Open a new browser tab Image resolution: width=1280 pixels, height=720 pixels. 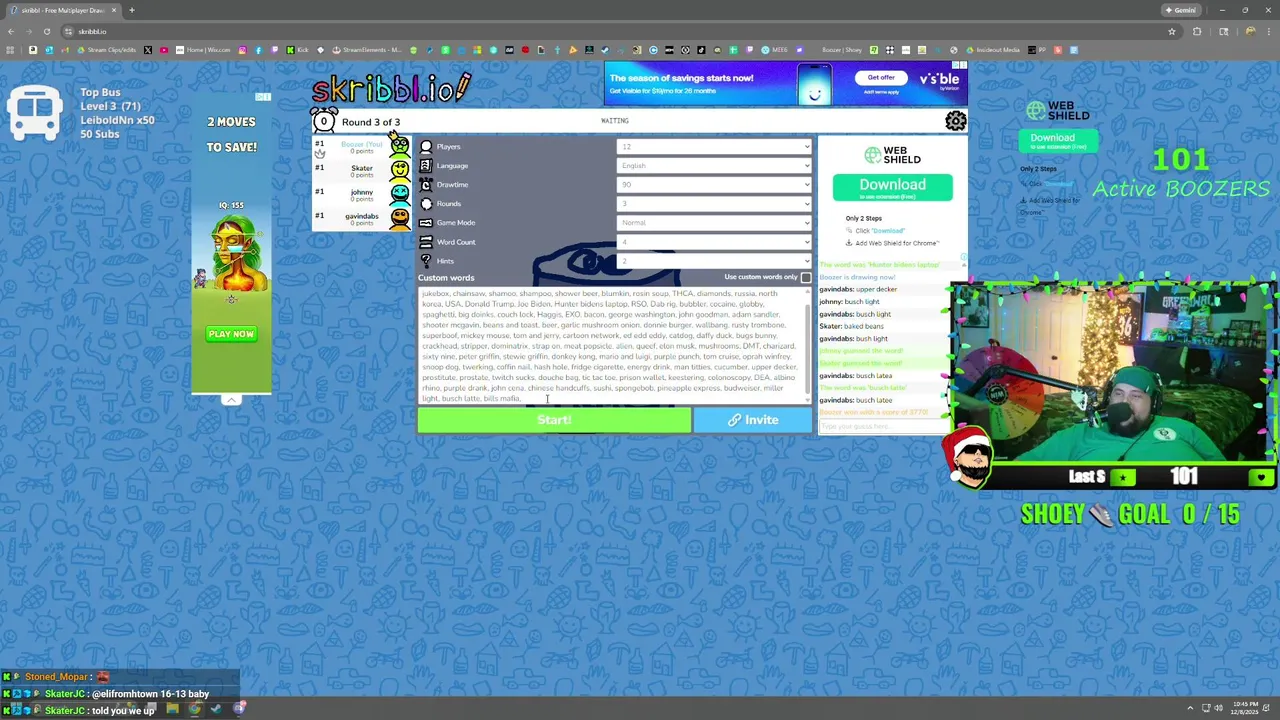coord(131,10)
